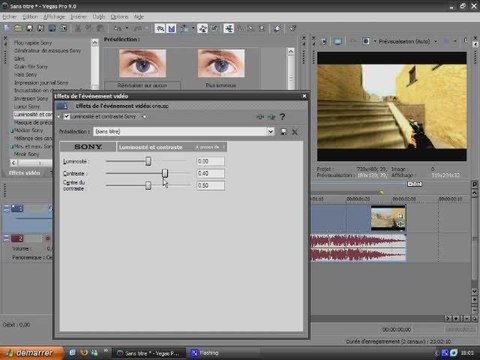Open the Outils menu
The image size is (480, 360).
tap(99, 17)
